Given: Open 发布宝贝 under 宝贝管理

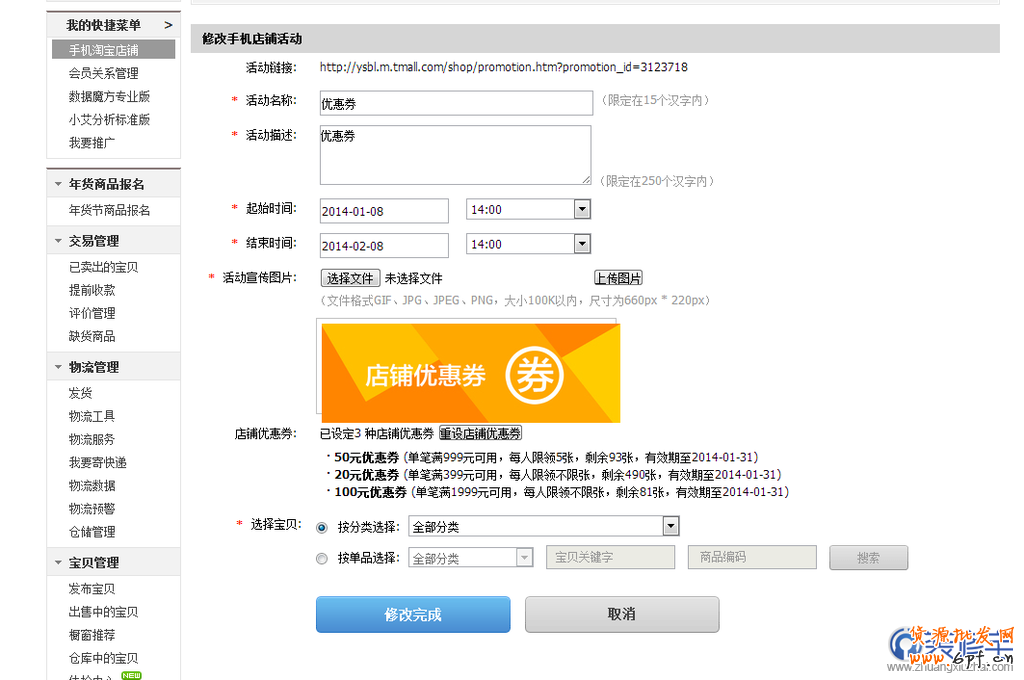Looking at the screenshot, I should (x=92, y=589).
